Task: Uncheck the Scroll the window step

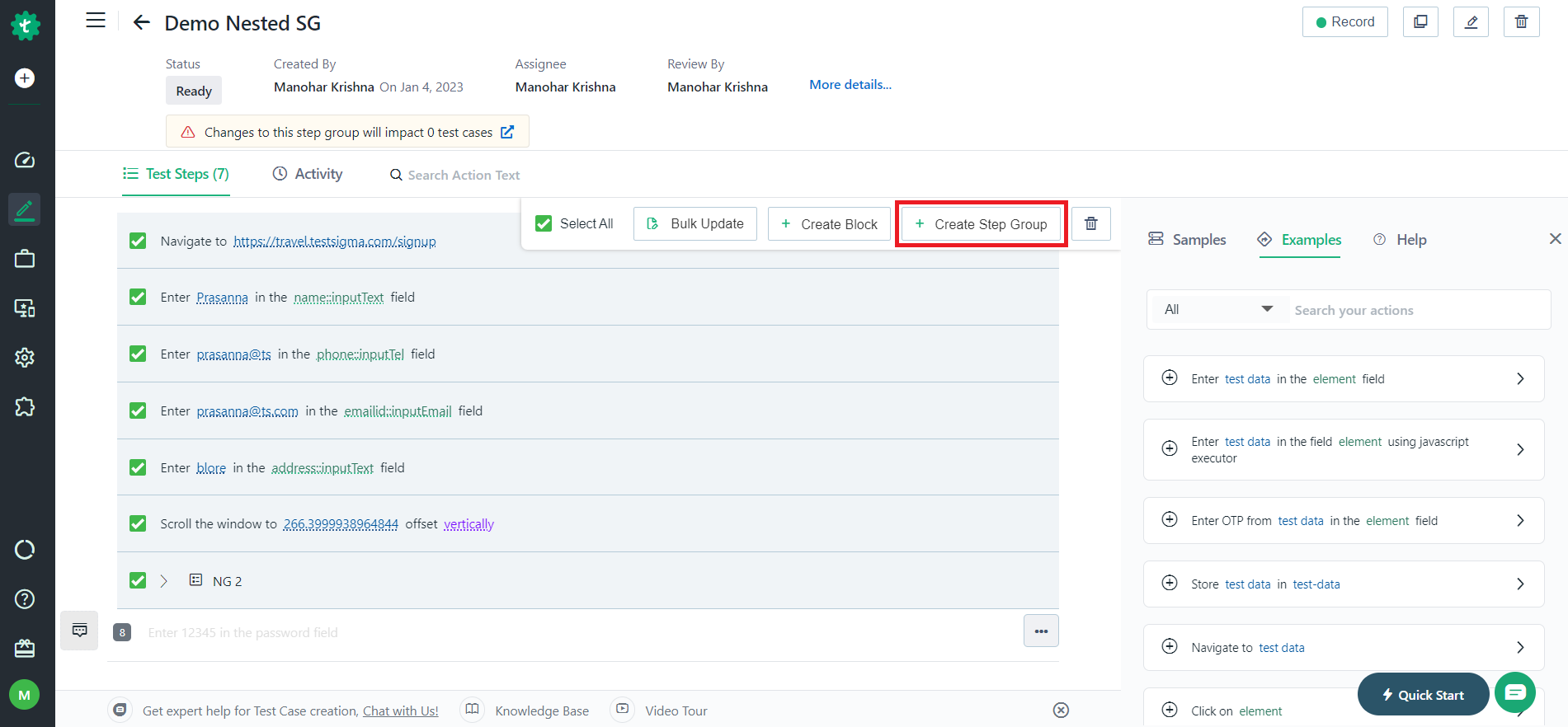Action: click(x=138, y=523)
